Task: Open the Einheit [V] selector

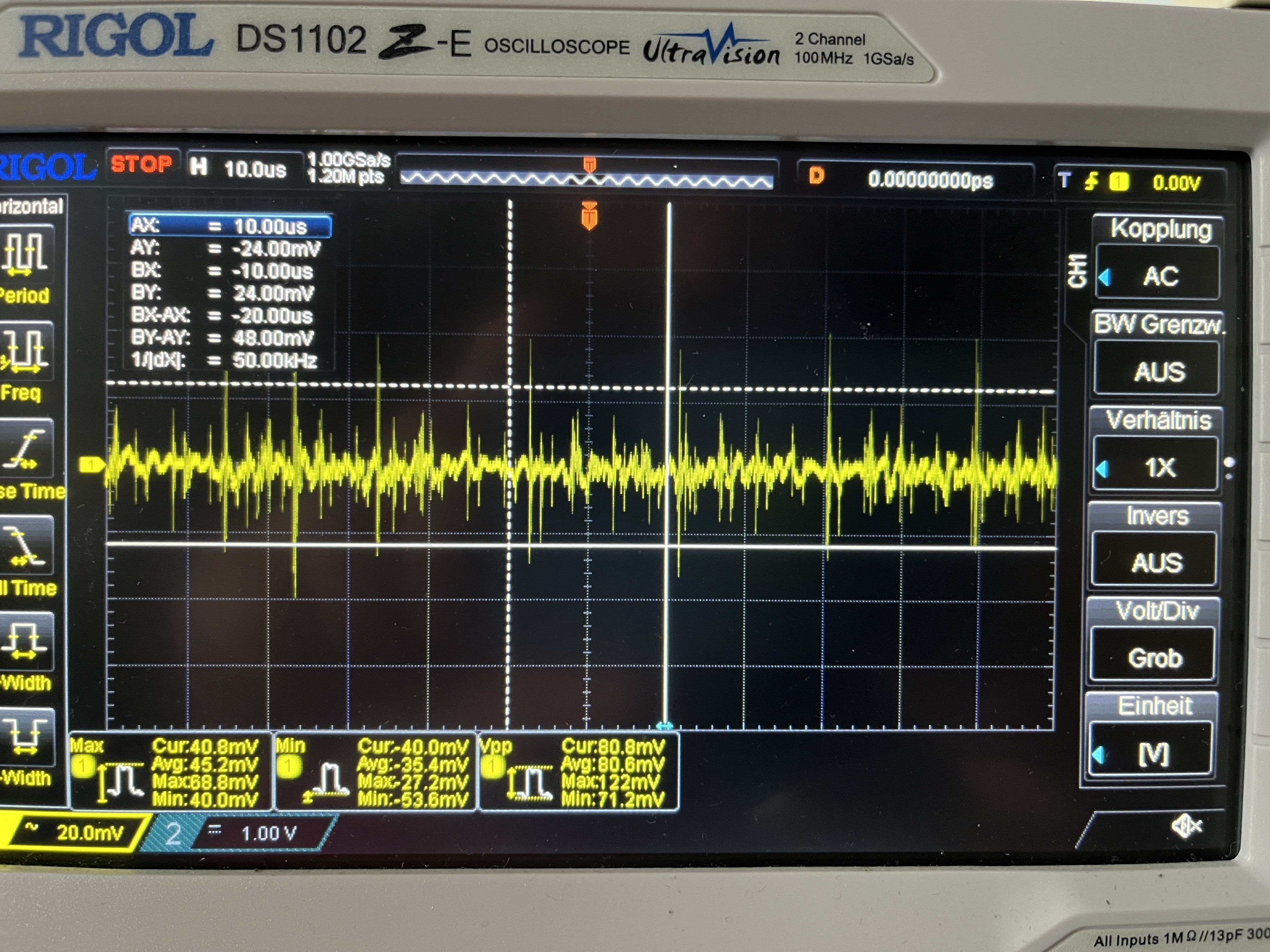Action: [x=1153, y=754]
